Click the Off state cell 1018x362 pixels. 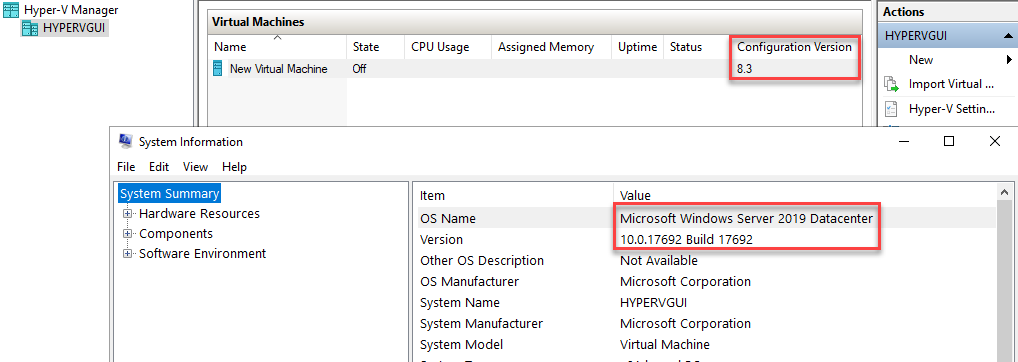coord(359,69)
